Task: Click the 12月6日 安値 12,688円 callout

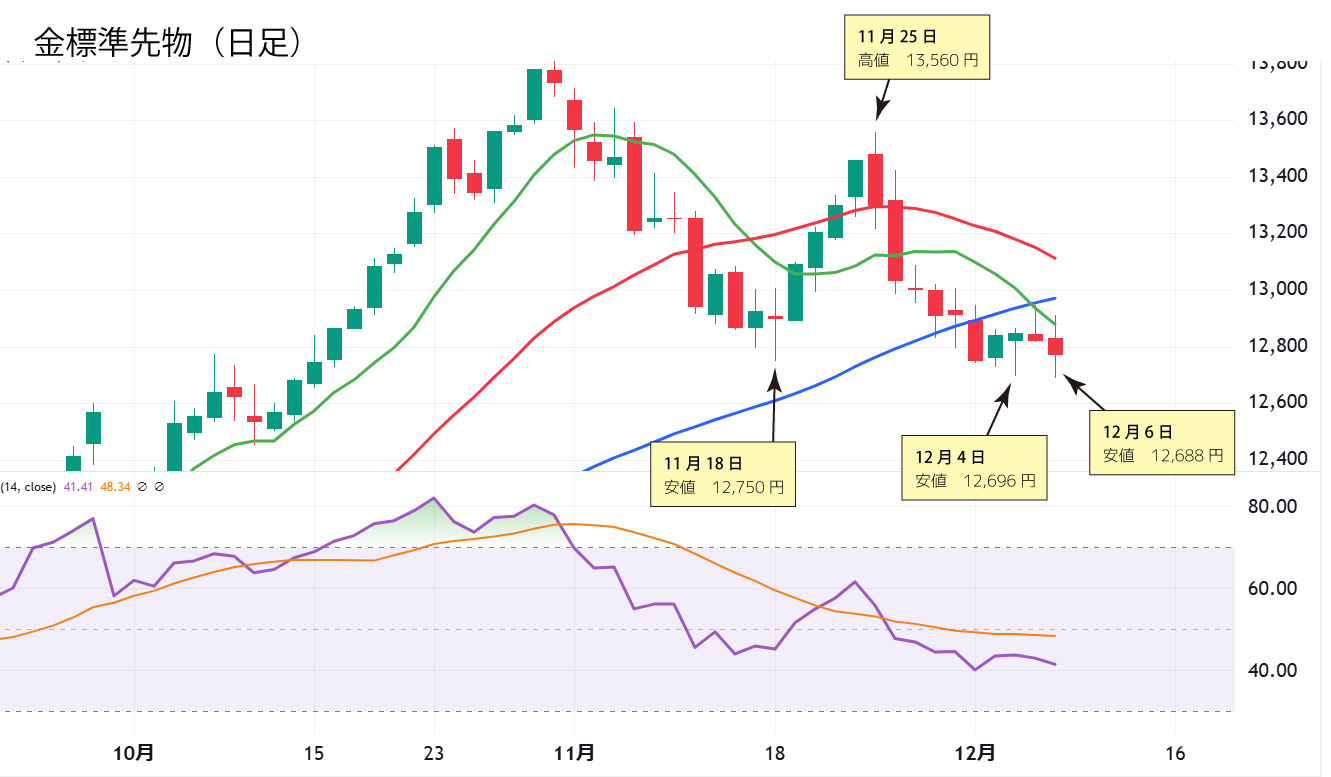Action: [1162, 442]
